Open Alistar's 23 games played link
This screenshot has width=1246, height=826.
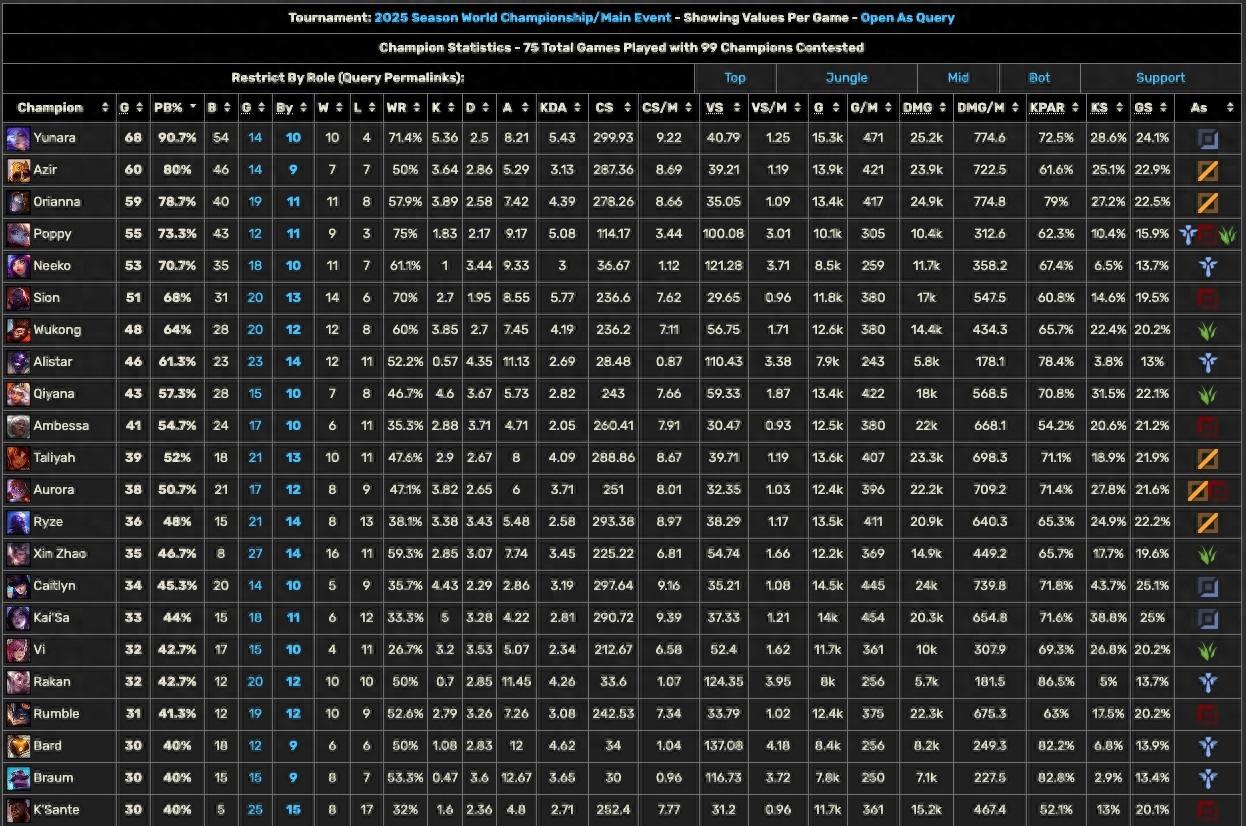pos(255,362)
